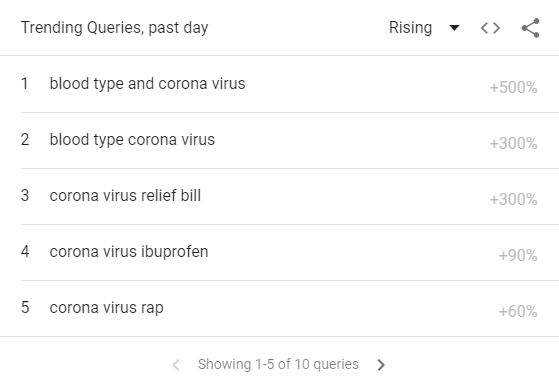Image resolution: width=559 pixels, height=387 pixels.
Task: Open corona virus rap query
Action: click(107, 308)
